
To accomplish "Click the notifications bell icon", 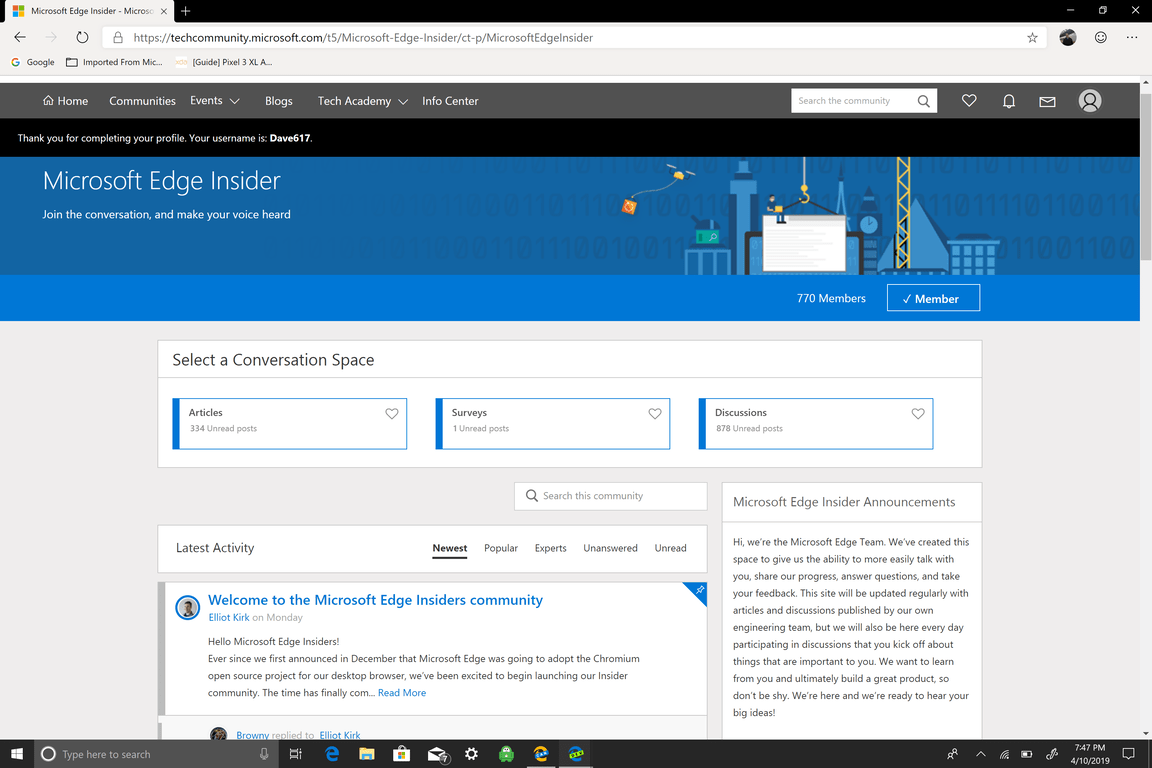I will pos(1009,101).
